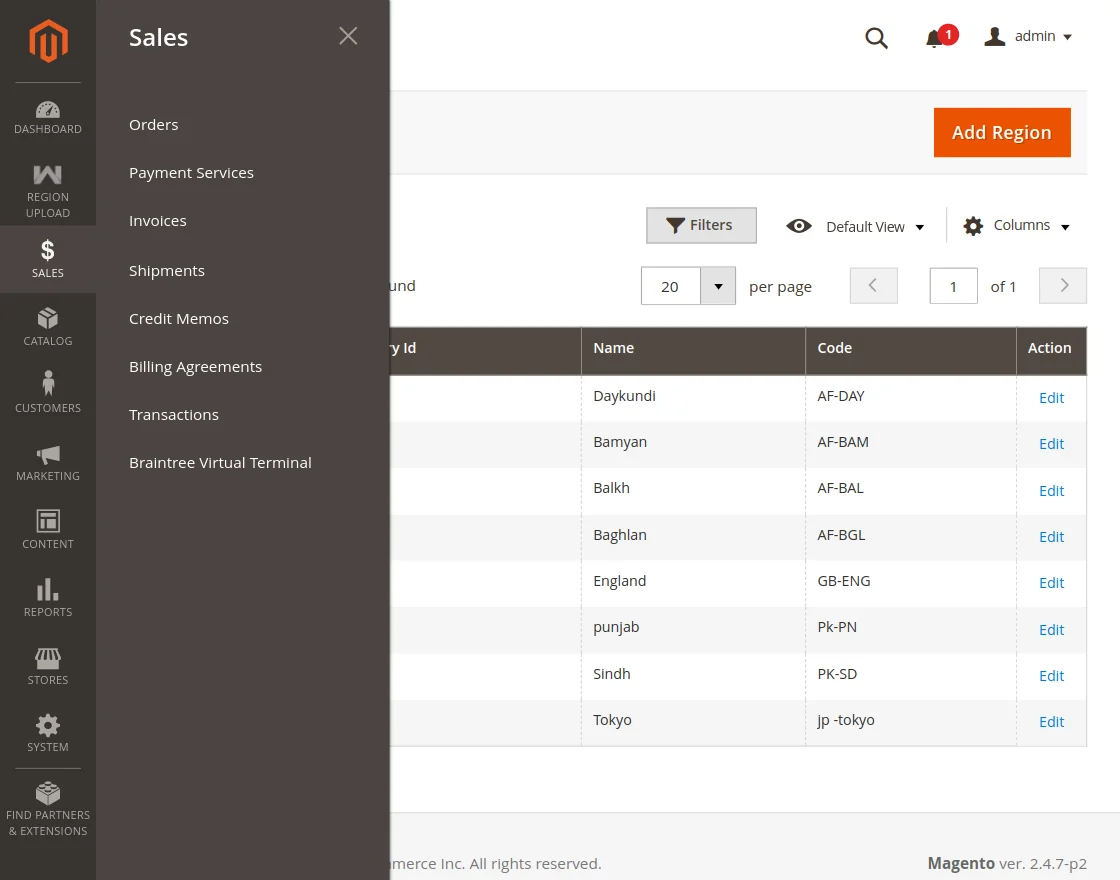Click the page number input field

952,285
